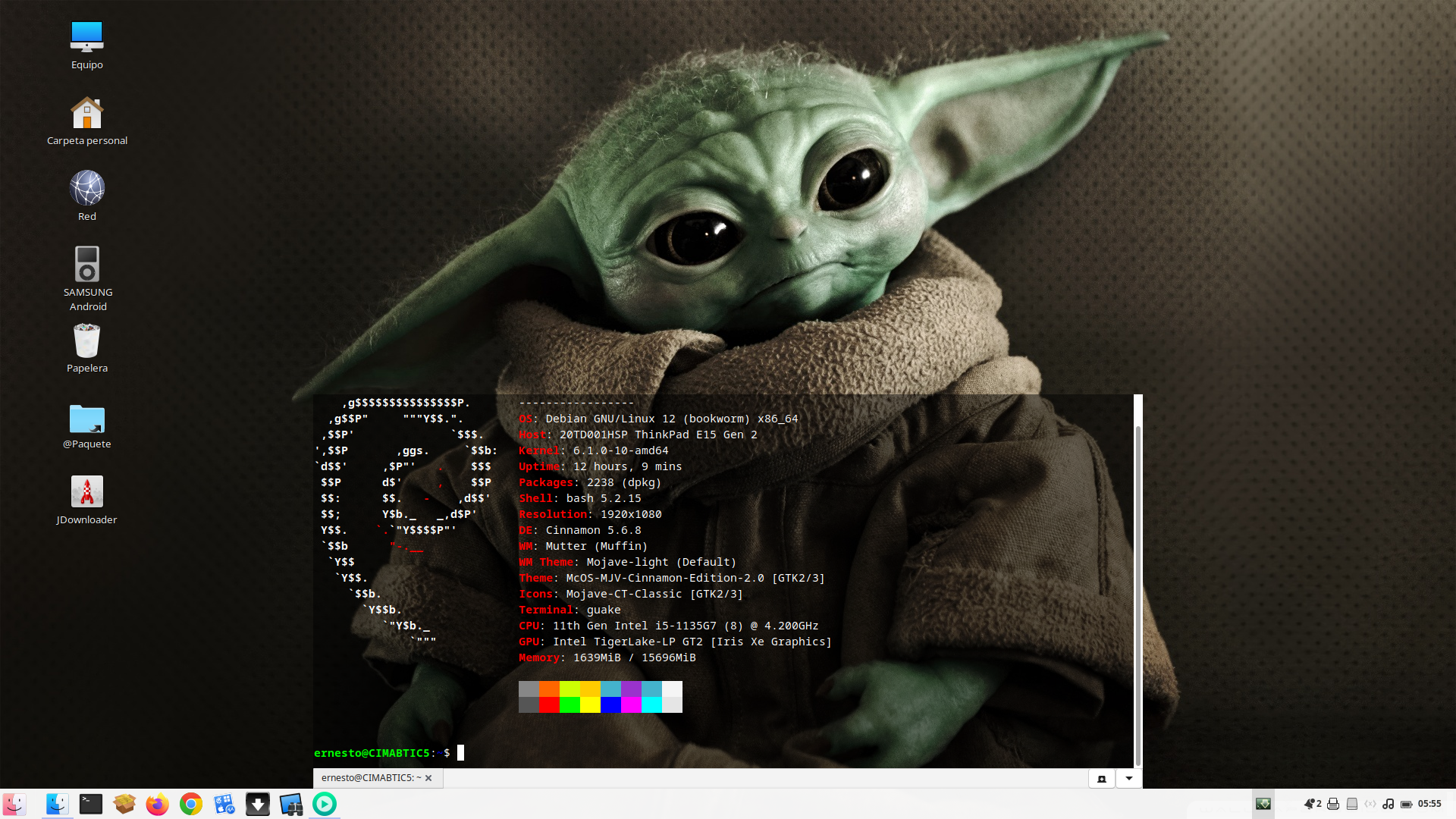
Task: Open the black download arrow app in the panel
Action: (x=258, y=804)
